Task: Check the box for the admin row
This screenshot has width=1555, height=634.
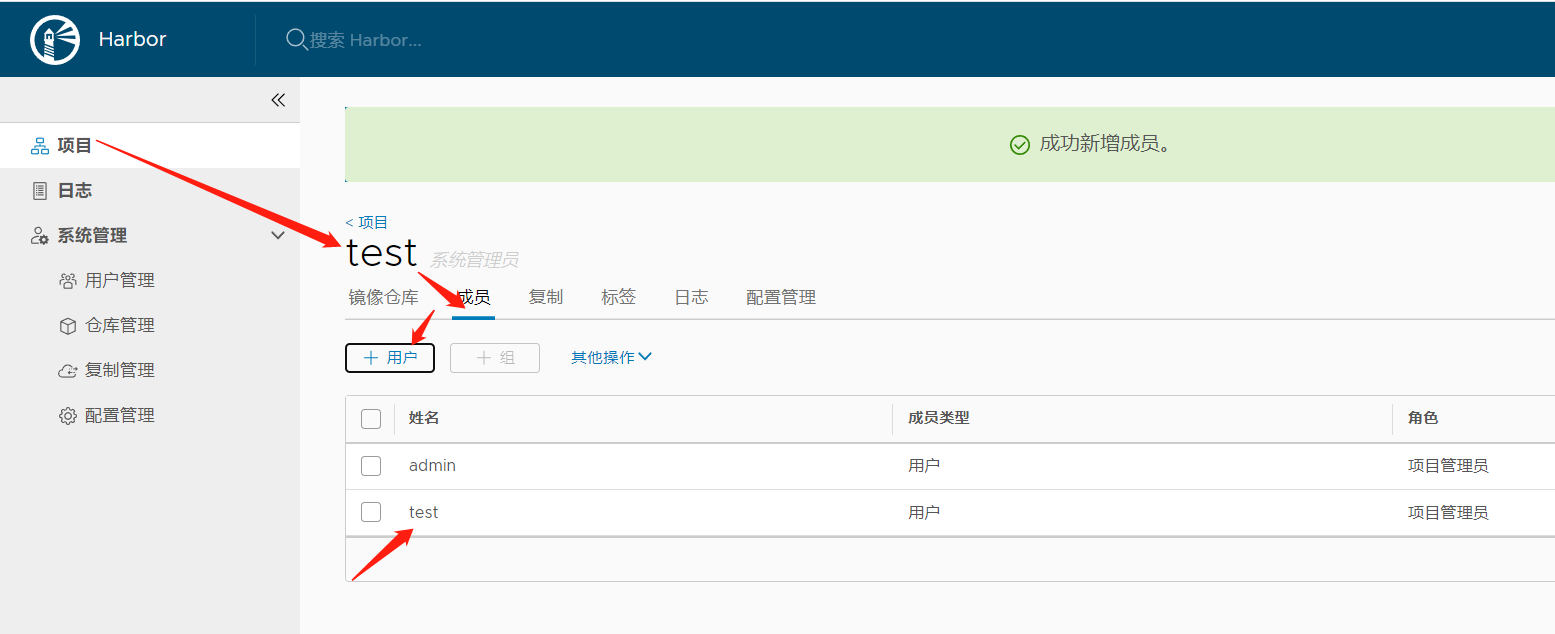Action: point(371,466)
